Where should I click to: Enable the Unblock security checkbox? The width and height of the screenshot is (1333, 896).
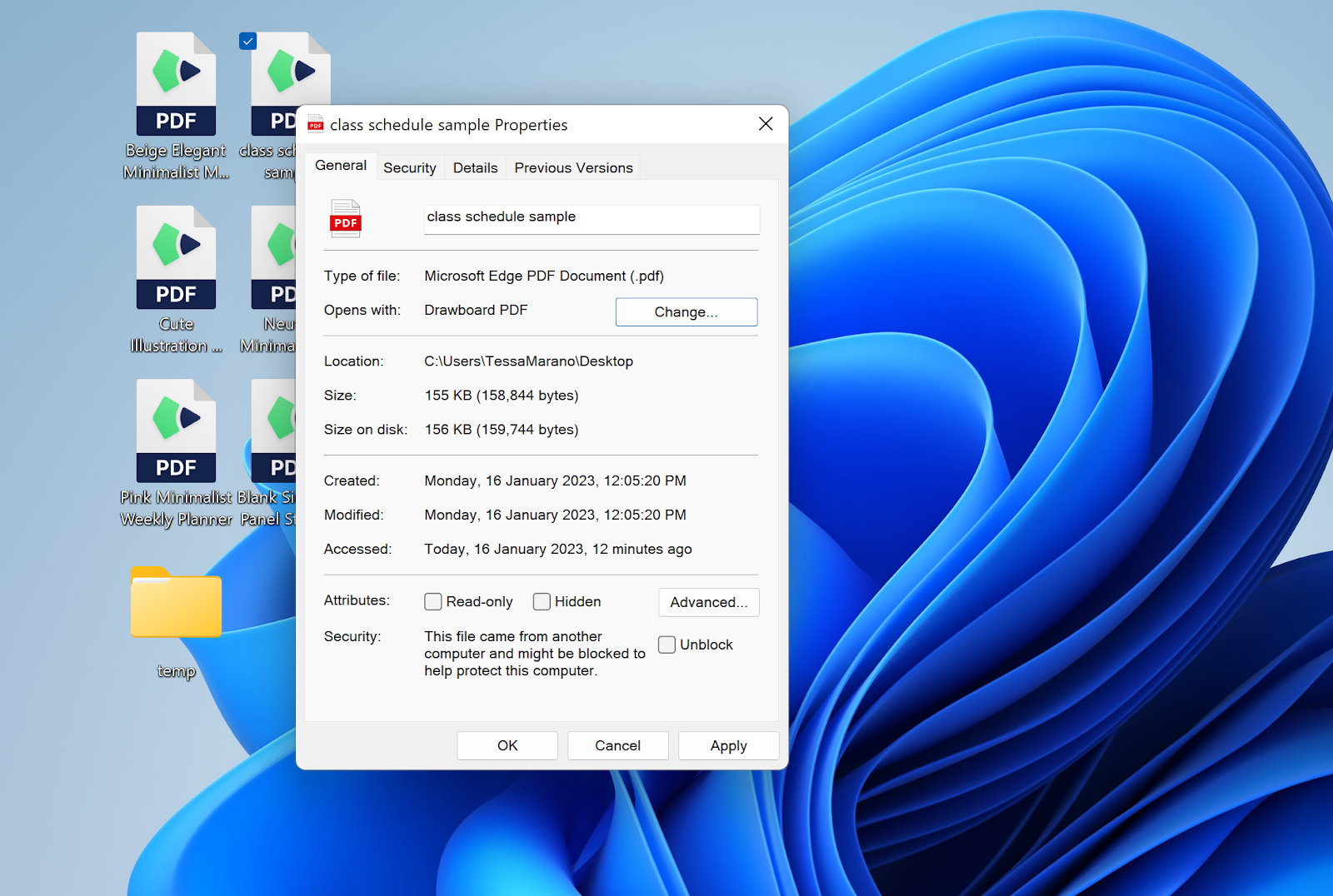tap(666, 644)
